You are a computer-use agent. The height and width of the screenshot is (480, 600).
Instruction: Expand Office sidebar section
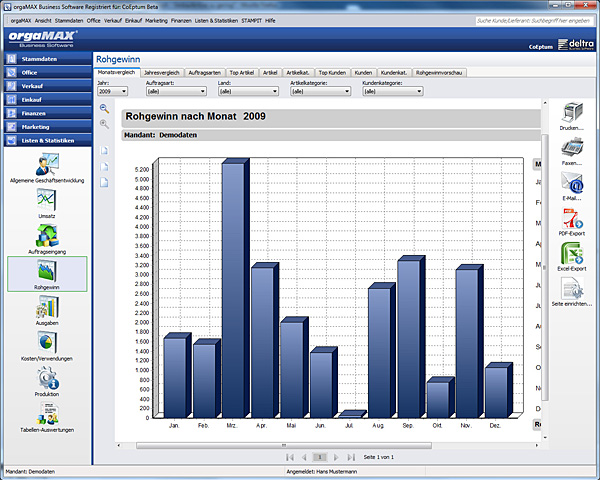tap(48, 72)
